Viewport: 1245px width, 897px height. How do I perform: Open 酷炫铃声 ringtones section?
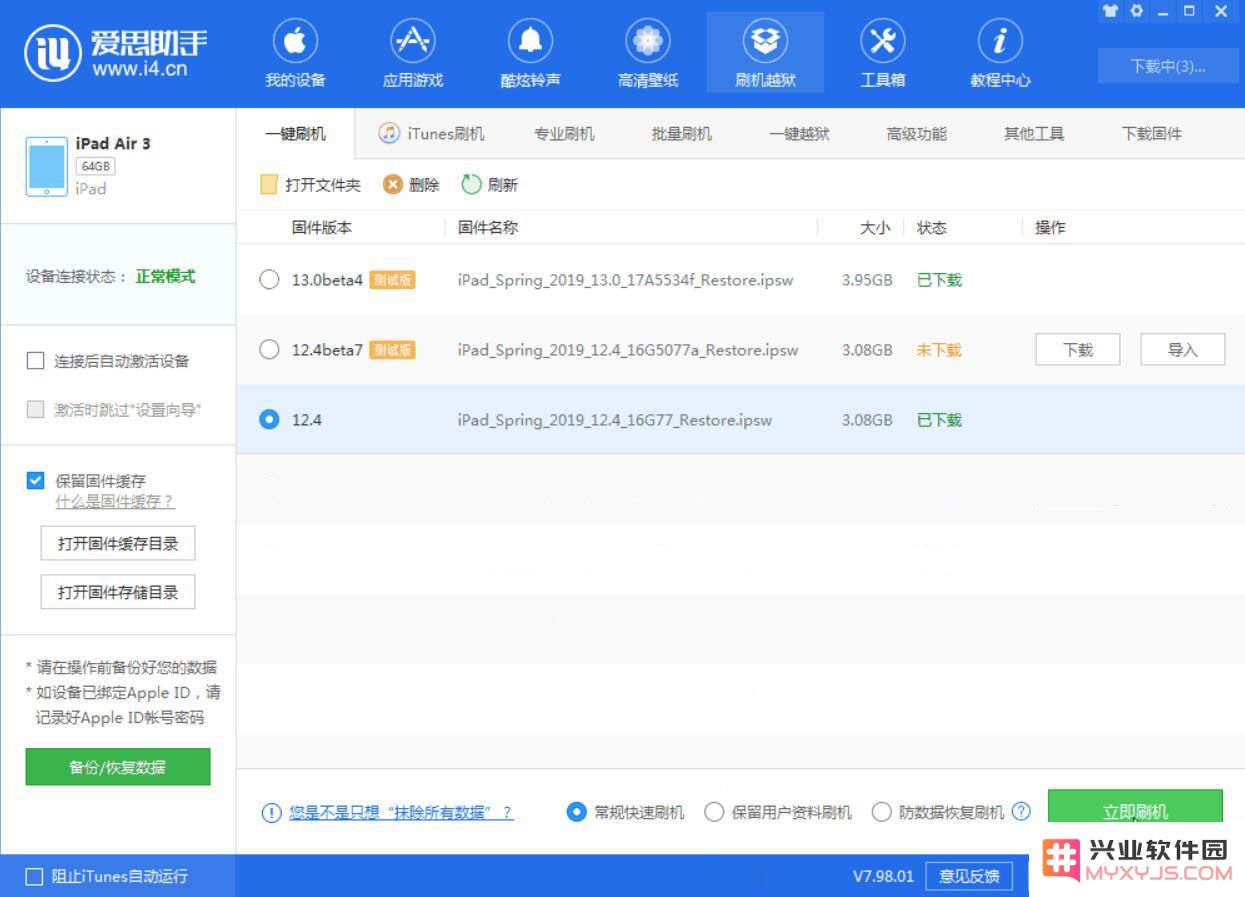coord(530,55)
